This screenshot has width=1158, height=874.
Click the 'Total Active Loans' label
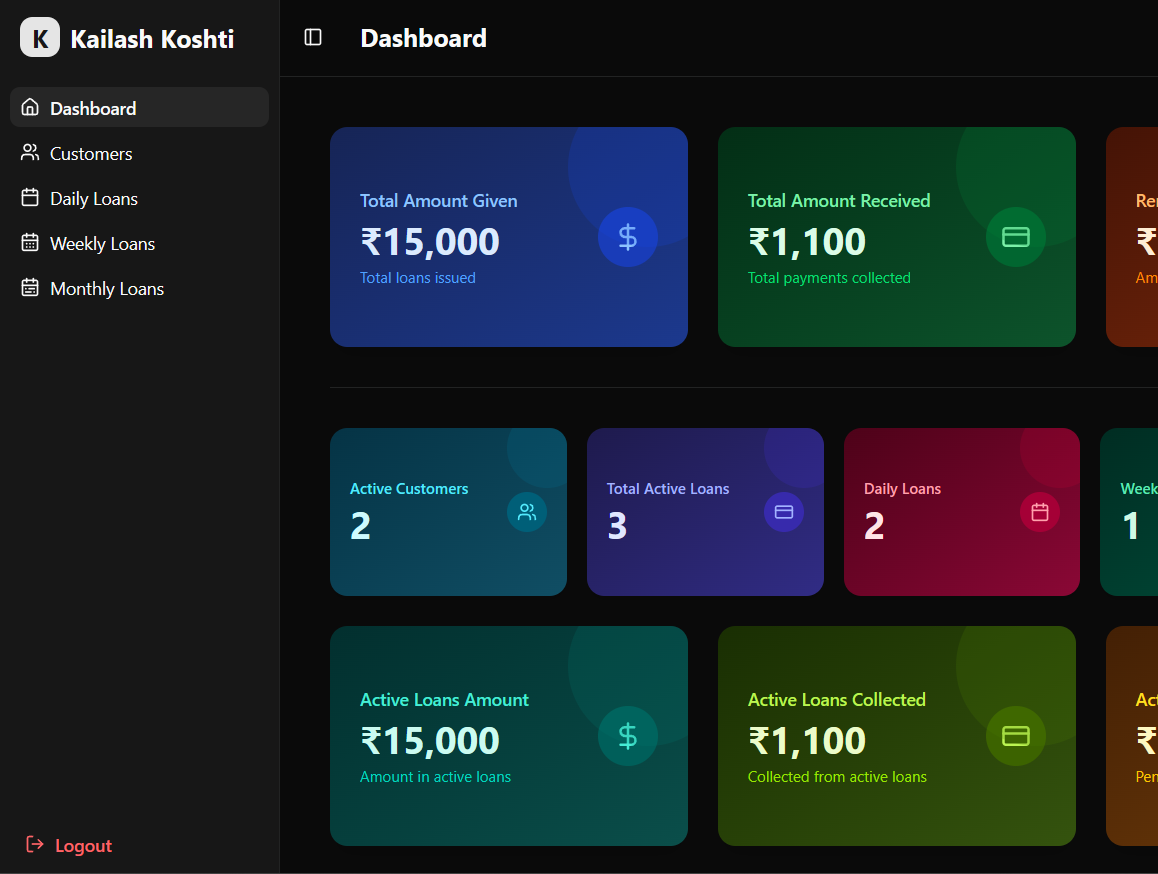668,489
